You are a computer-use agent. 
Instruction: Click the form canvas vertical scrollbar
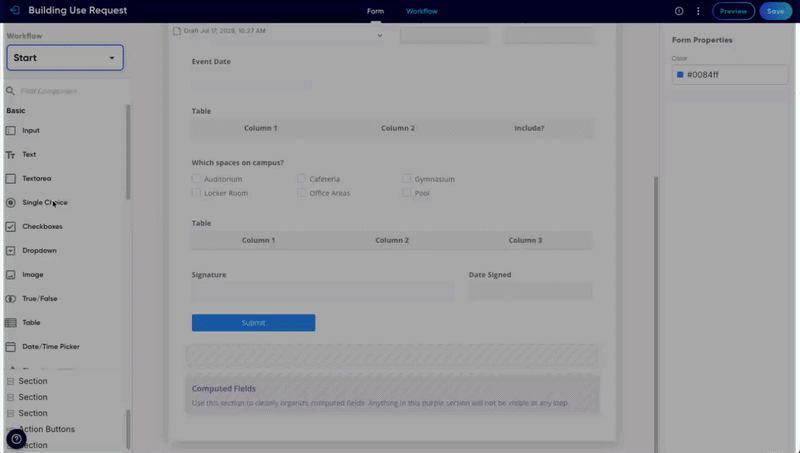[x=656, y=314]
